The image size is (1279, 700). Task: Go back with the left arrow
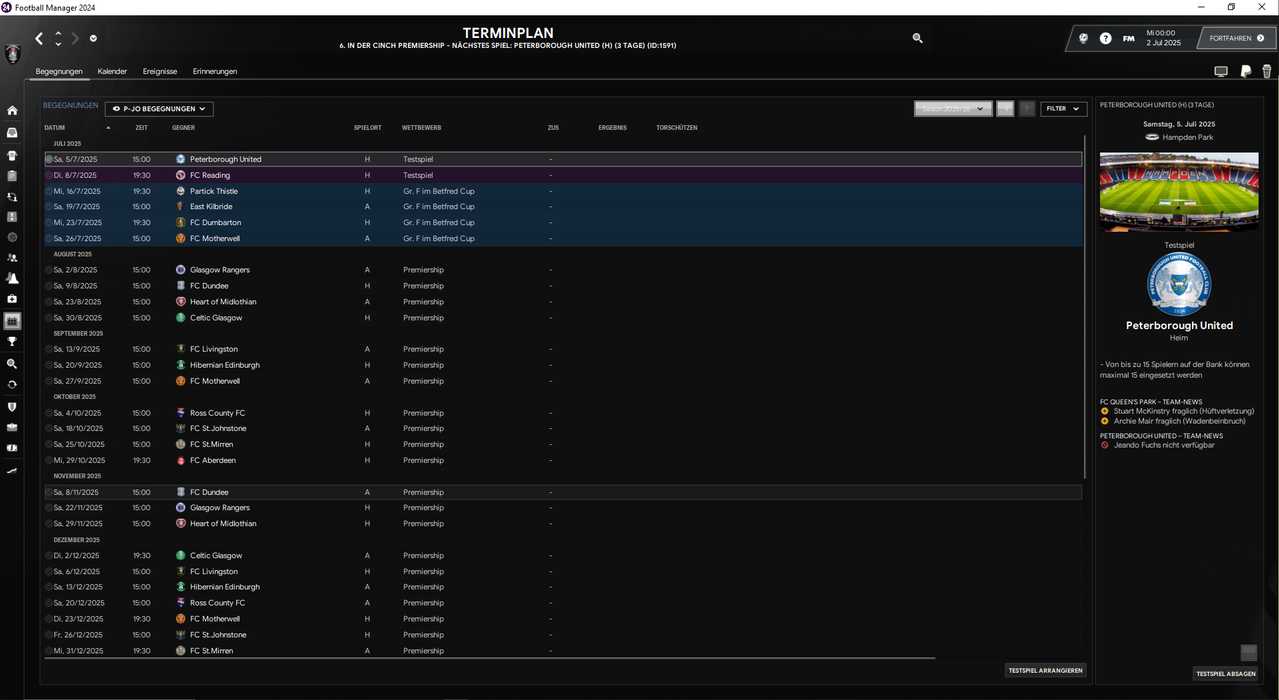pyautogui.click(x=39, y=39)
